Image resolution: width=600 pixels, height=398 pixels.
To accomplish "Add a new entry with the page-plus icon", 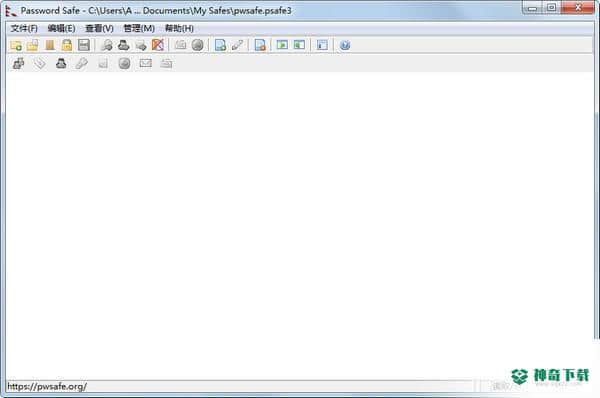I will pos(220,45).
